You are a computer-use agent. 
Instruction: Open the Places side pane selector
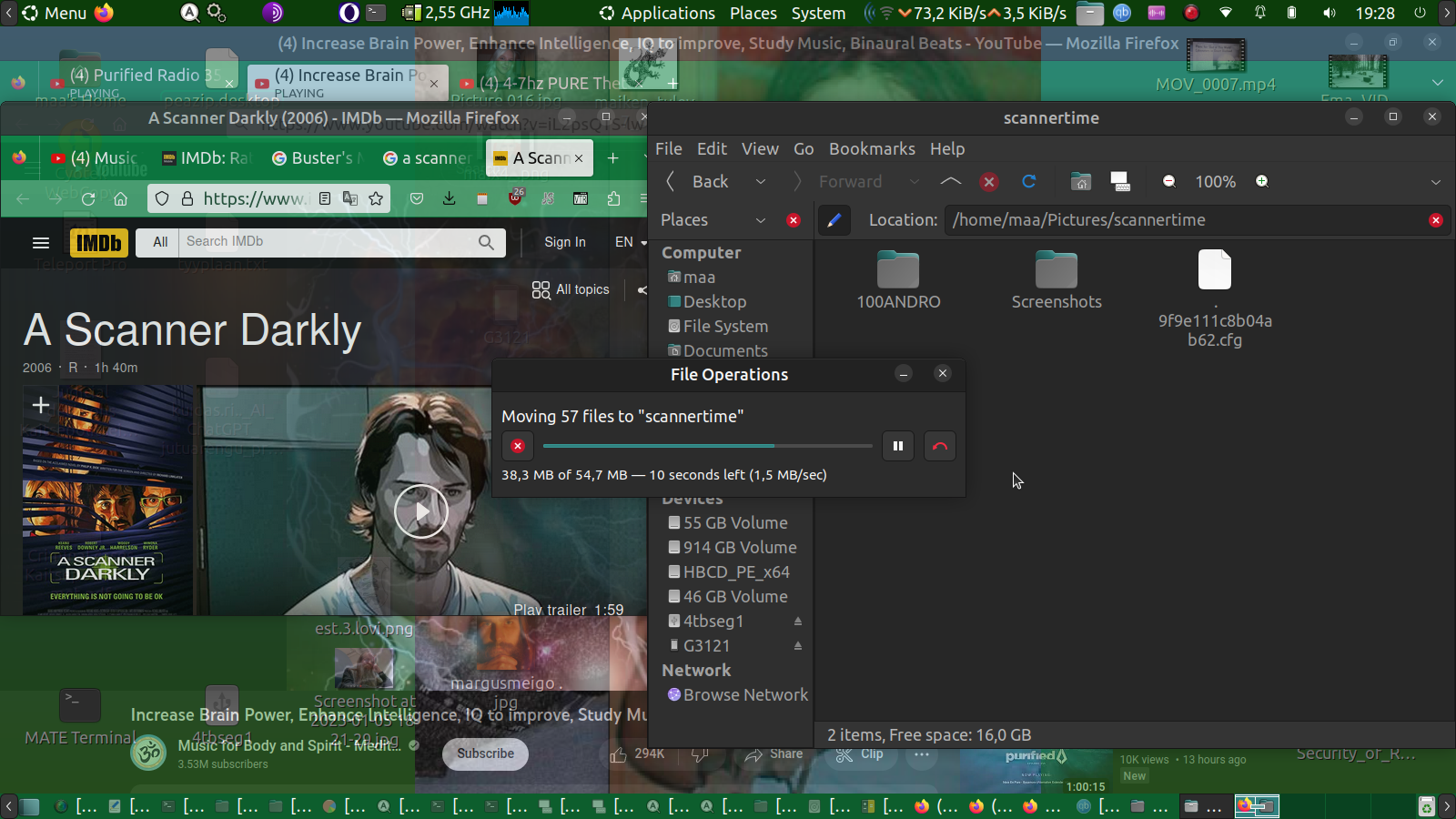pos(713,220)
